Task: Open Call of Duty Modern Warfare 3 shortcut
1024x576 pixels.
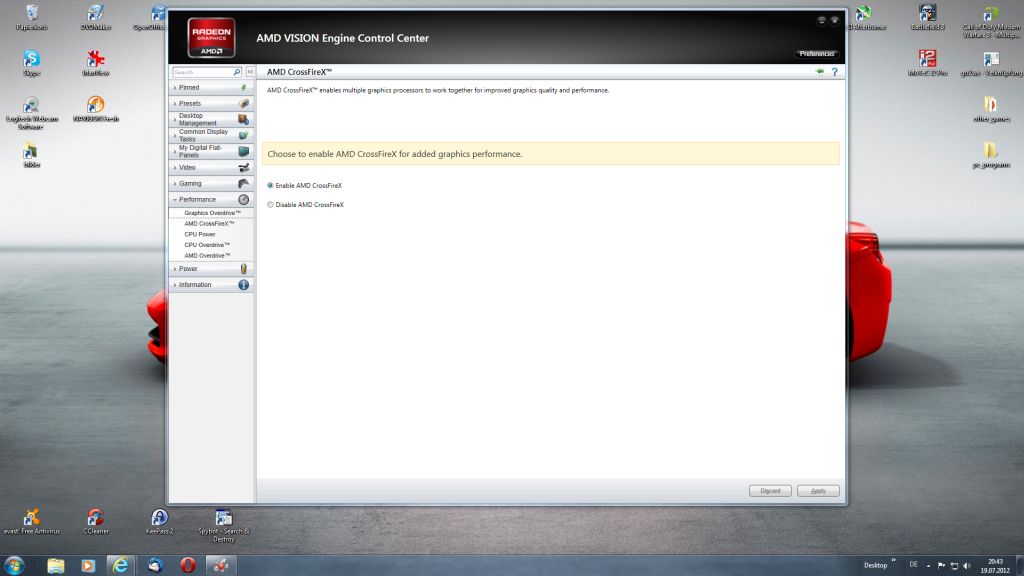Action: (x=991, y=21)
